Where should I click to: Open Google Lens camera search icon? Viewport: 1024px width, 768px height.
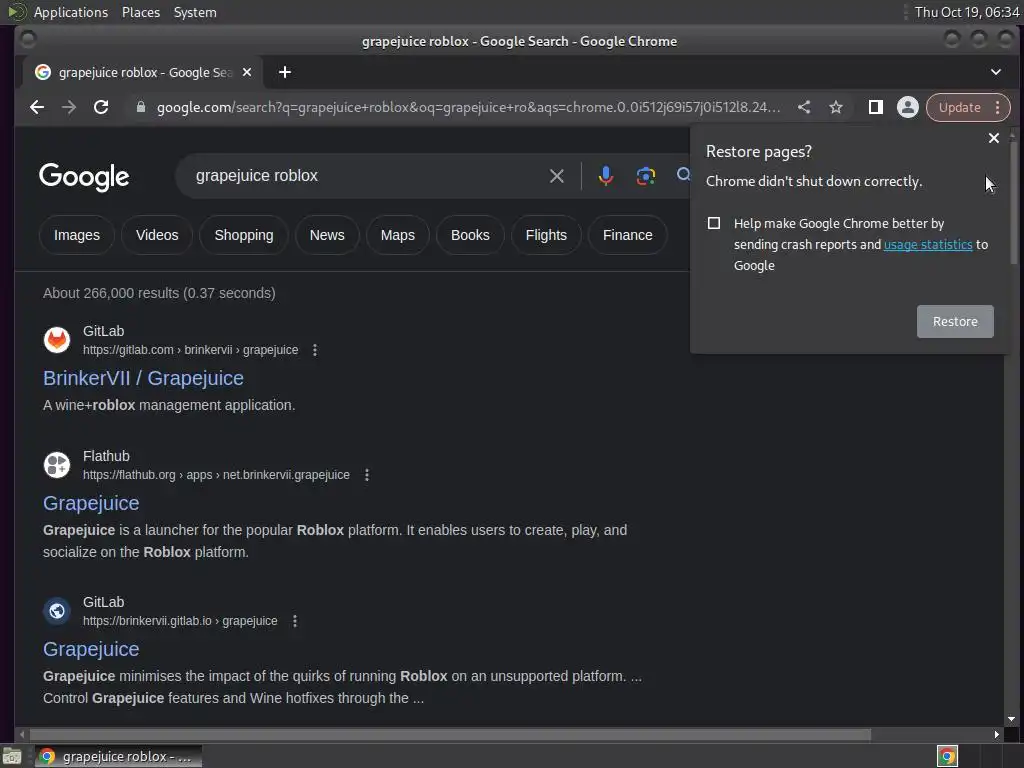645,176
